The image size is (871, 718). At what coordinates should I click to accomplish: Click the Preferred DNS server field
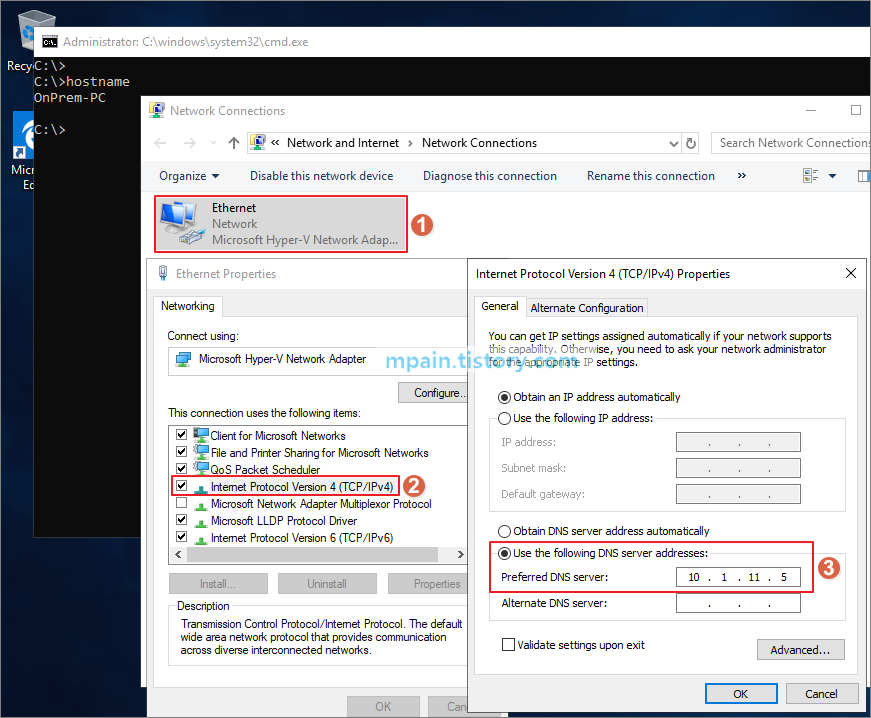(x=738, y=577)
